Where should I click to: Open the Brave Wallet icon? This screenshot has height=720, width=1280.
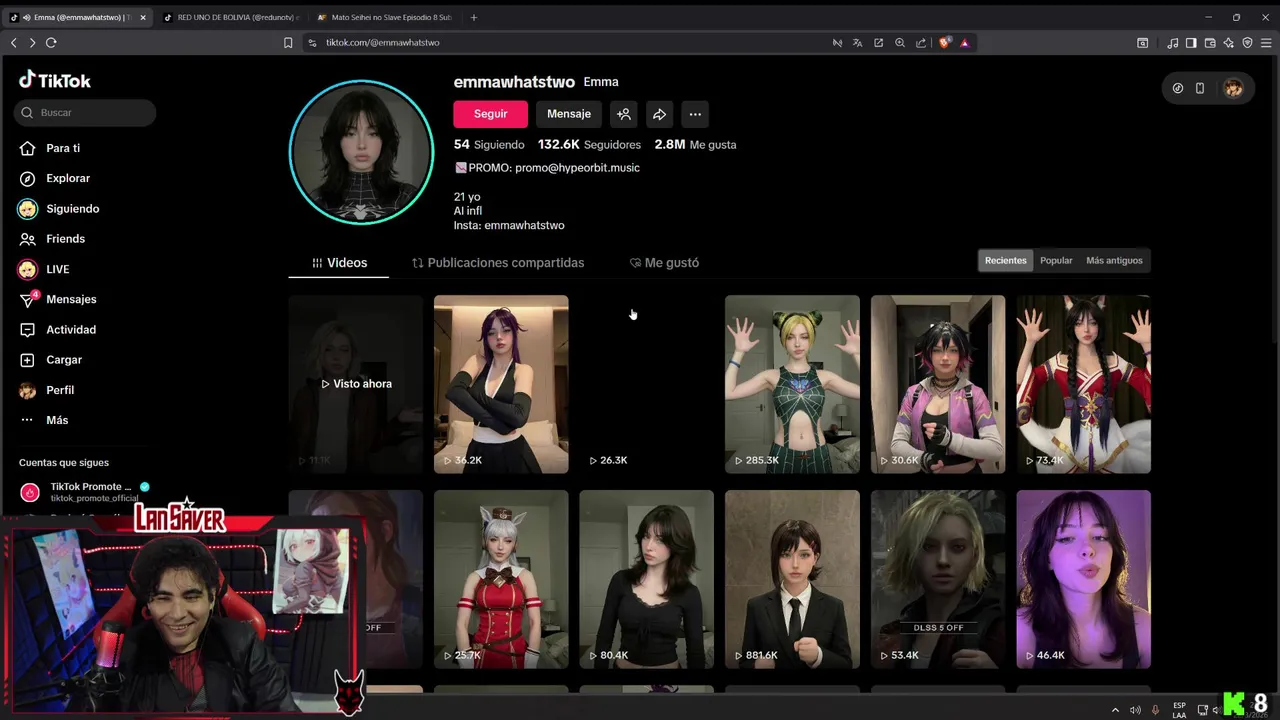[x=1210, y=43]
